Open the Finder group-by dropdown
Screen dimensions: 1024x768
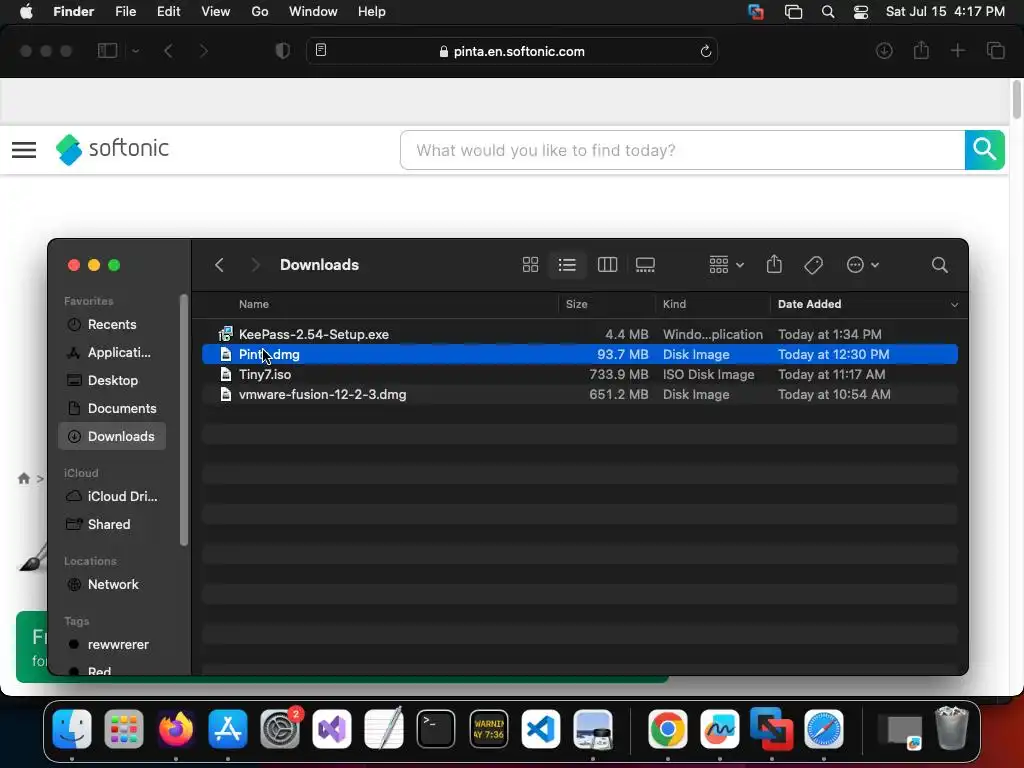[726, 264]
